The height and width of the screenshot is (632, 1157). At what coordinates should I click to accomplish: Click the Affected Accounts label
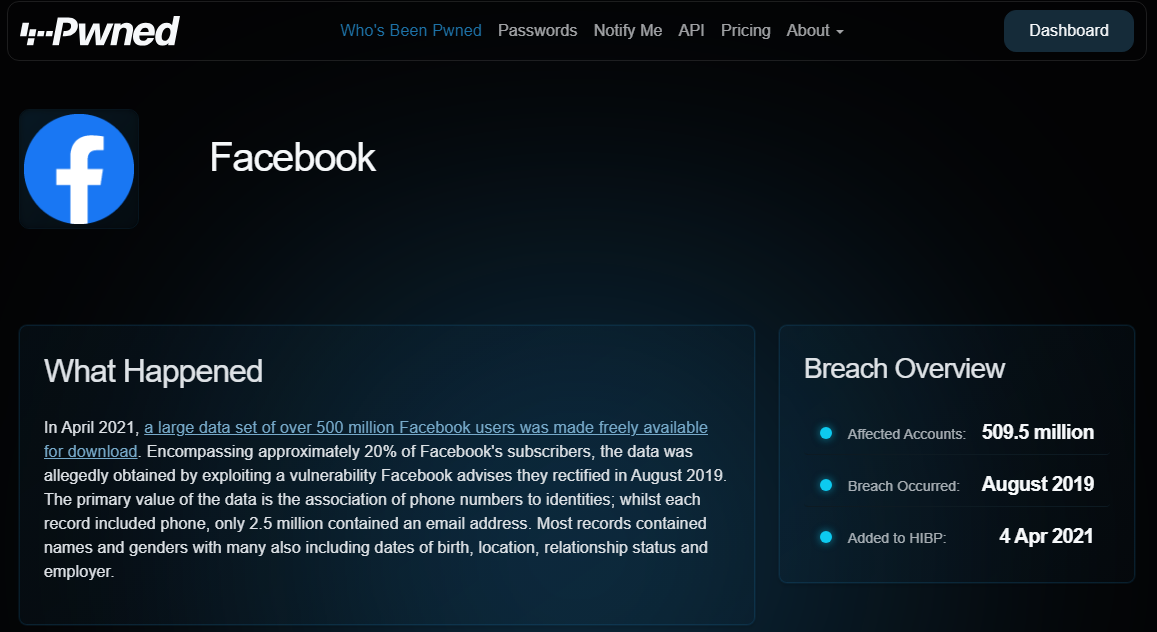tap(906, 434)
